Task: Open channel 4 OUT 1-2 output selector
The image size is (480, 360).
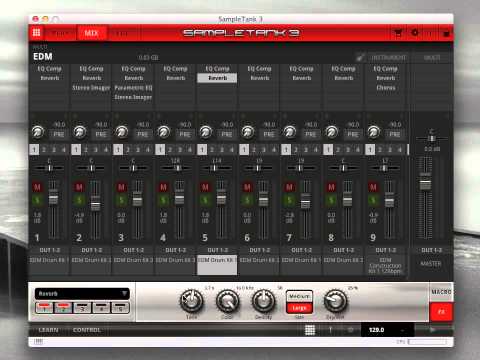Action: (x=176, y=250)
